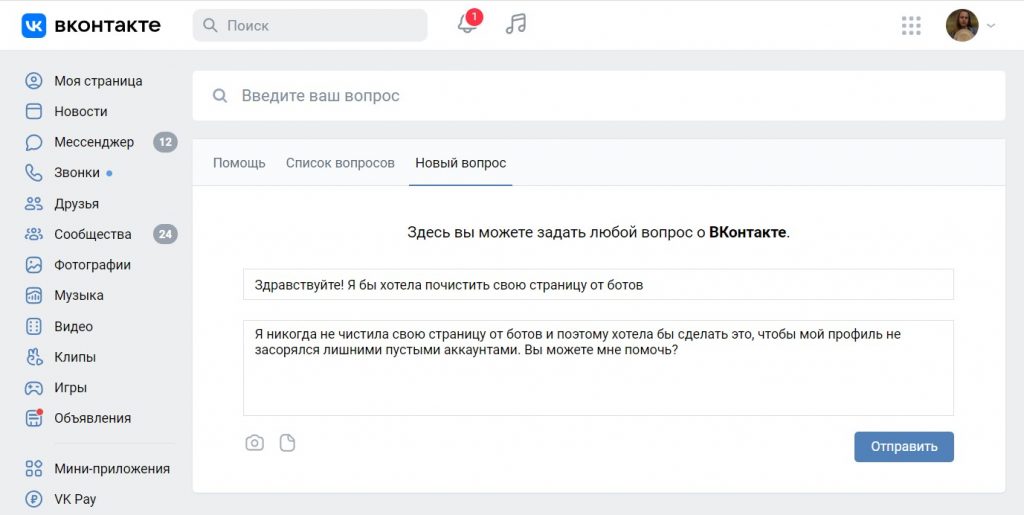Click the Мессенджер label
The width and height of the screenshot is (1024, 515).
tap(94, 142)
